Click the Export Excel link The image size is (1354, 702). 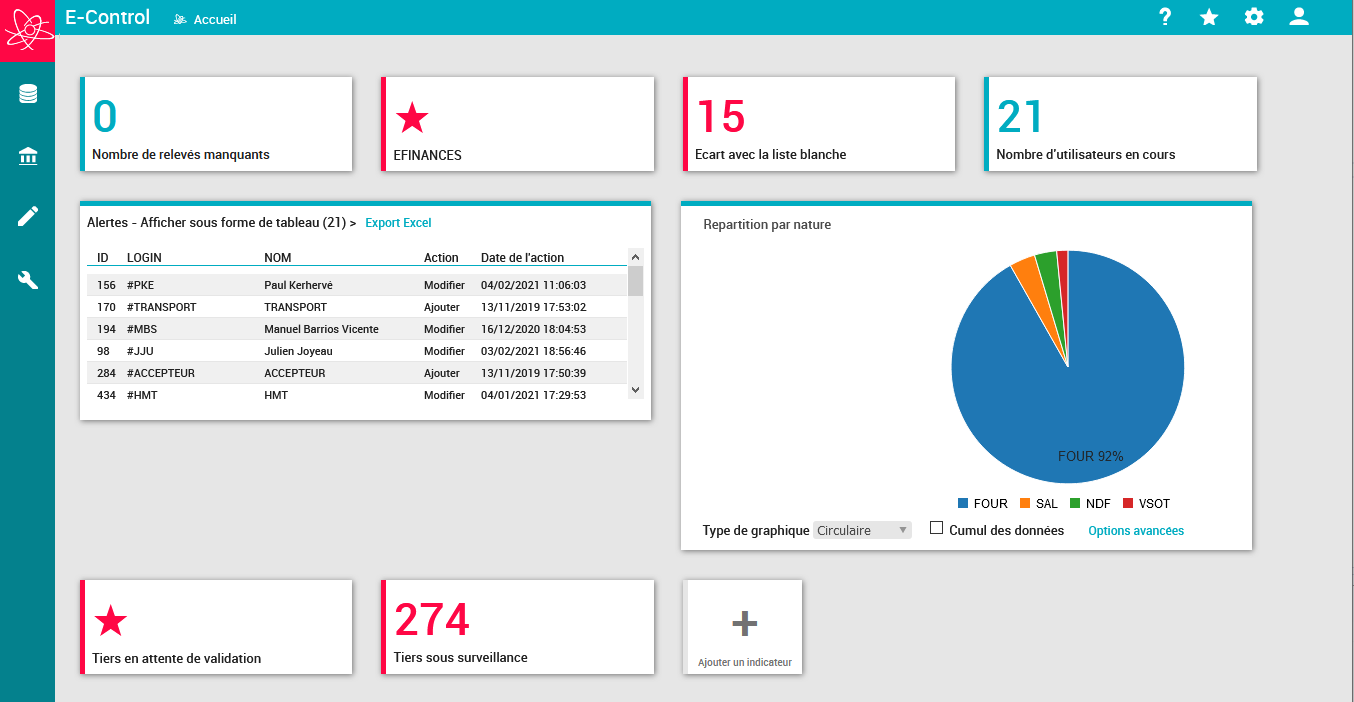[x=398, y=223]
